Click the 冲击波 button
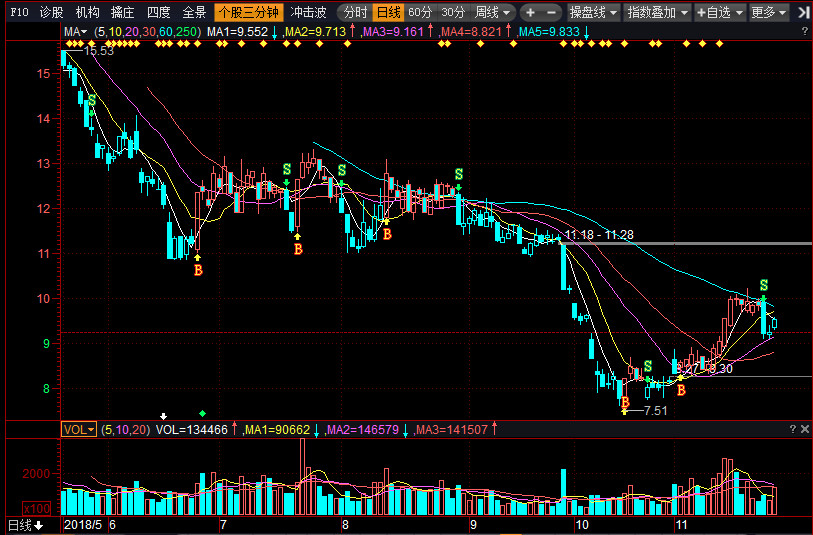Image resolution: width=813 pixels, height=535 pixels. [x=308, y=13]
